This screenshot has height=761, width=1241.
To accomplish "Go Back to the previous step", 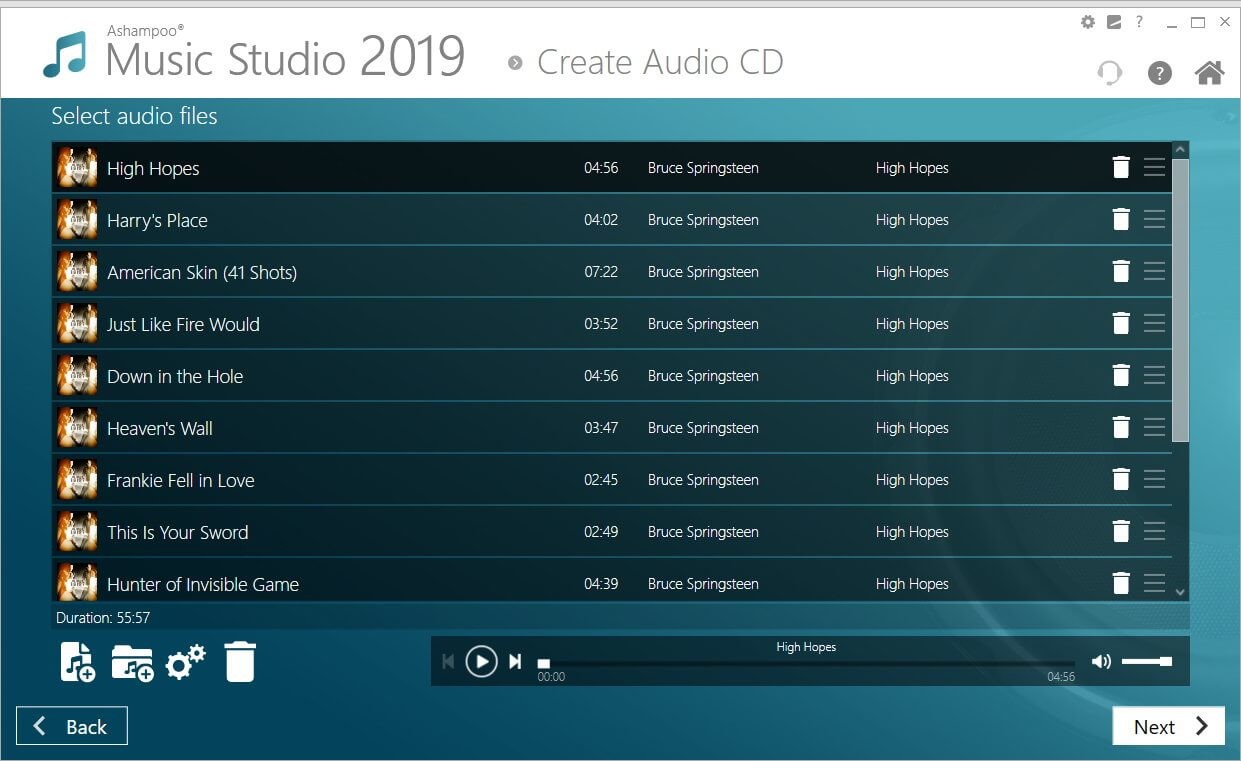I will pos(71,725).
